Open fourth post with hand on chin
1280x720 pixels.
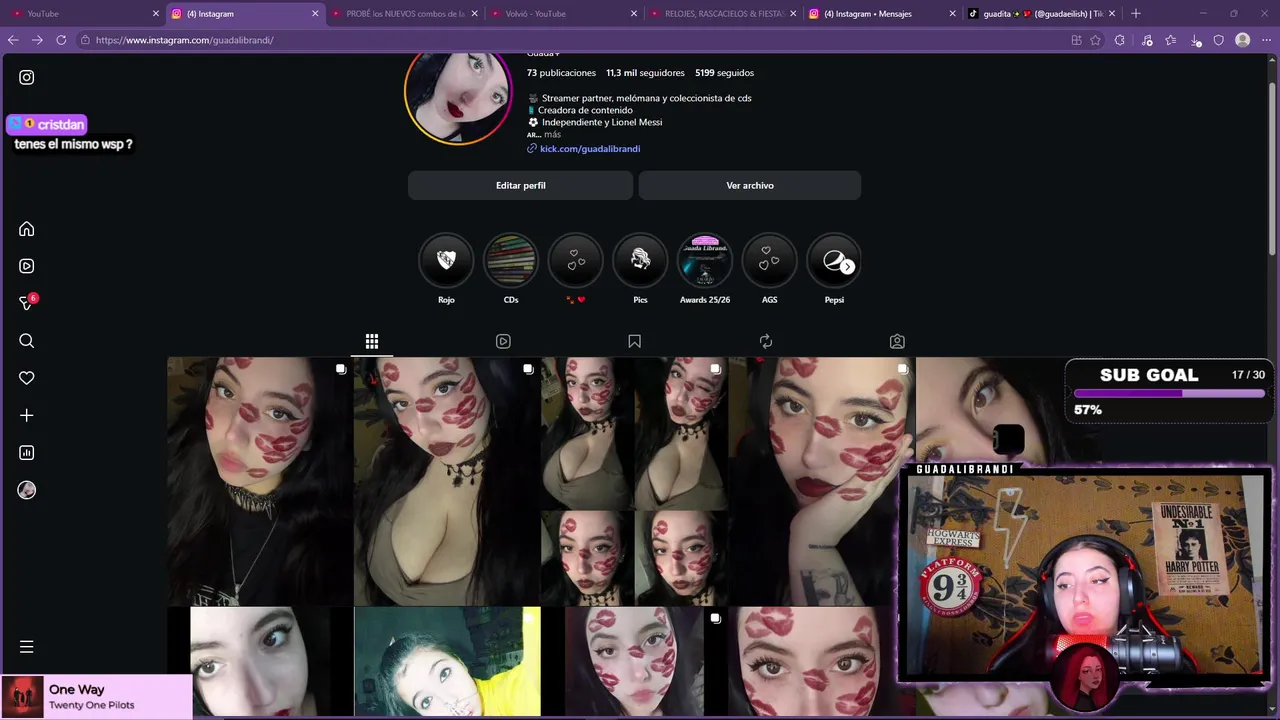click(x=821, y=481)
